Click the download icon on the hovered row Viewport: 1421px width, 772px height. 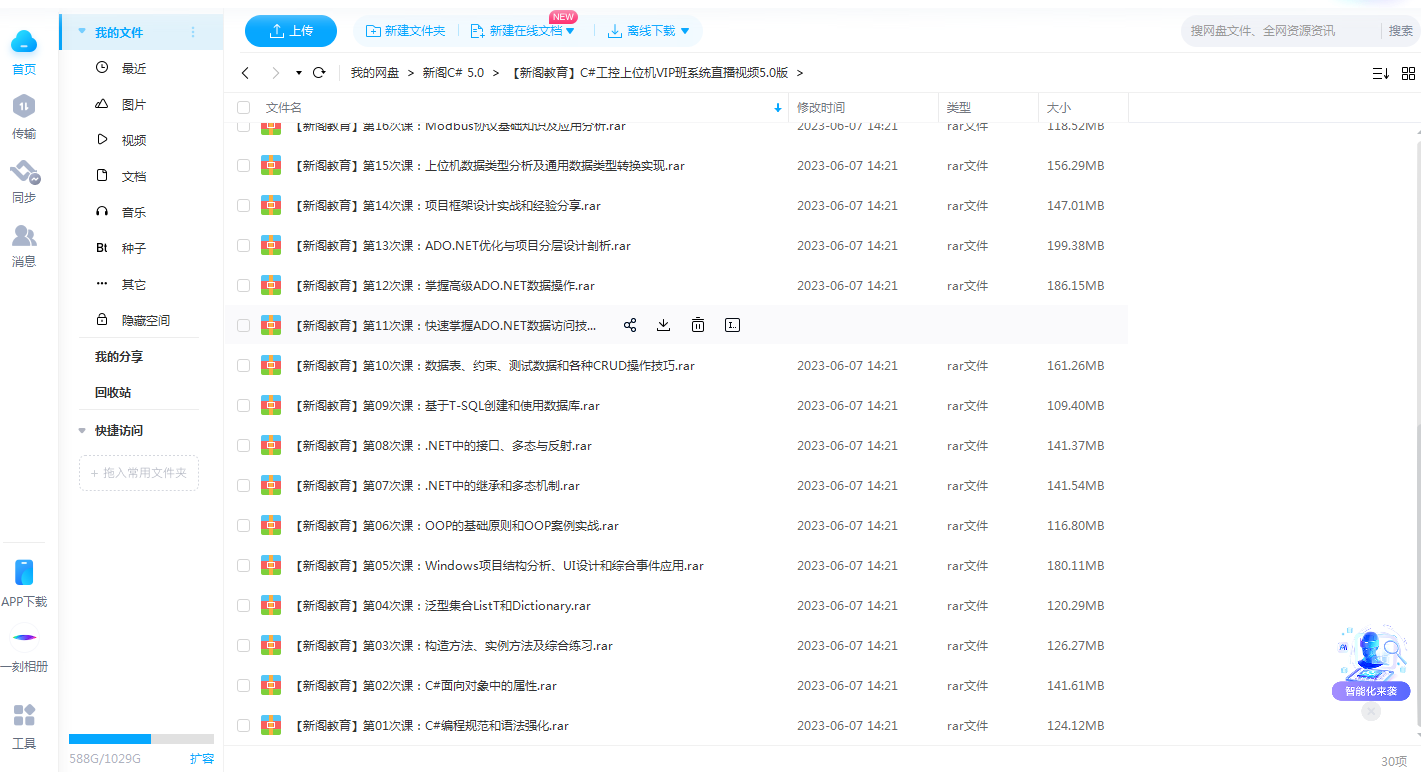point(663,325)
